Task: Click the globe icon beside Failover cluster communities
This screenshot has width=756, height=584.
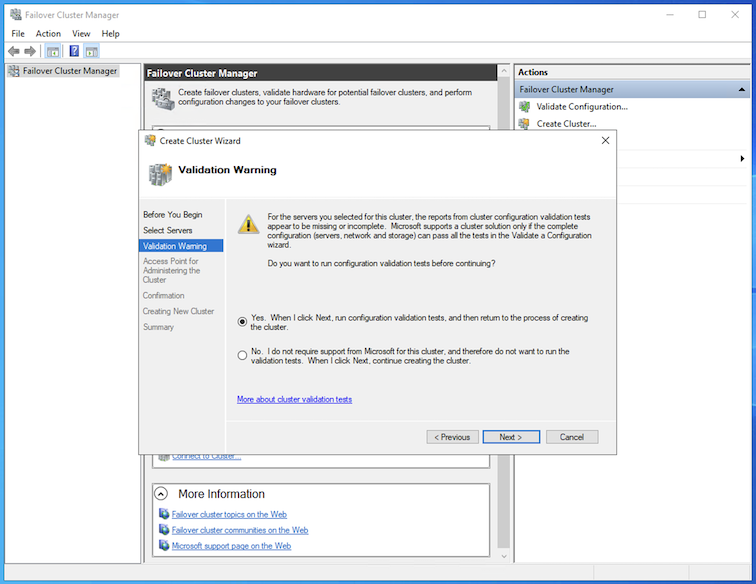Action: 164,530
